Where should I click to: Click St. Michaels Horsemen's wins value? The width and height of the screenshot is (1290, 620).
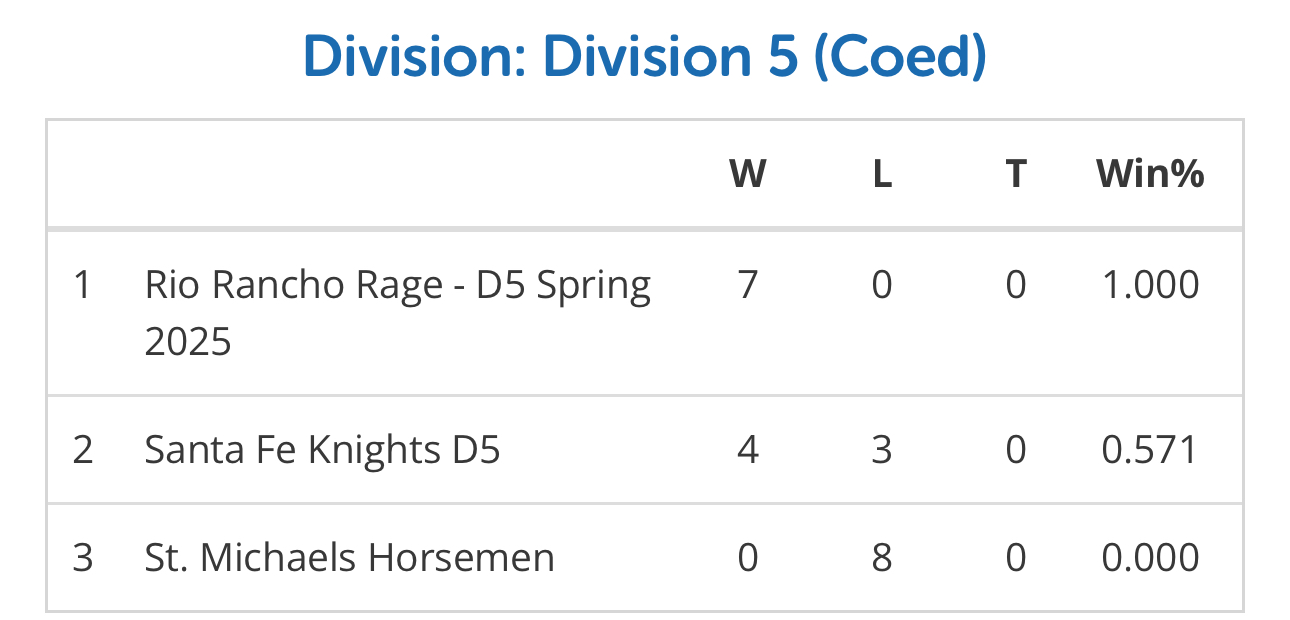click(747, 557)
